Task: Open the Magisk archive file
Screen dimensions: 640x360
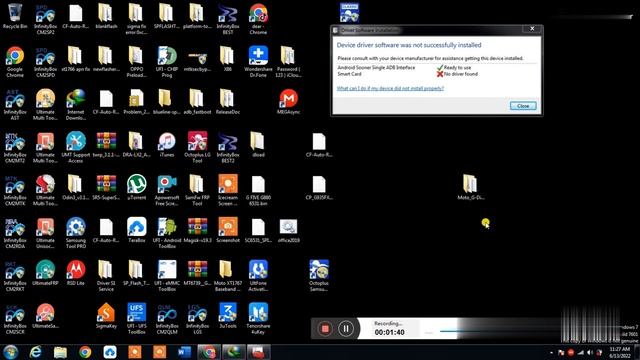Action: tap(197, 230)
